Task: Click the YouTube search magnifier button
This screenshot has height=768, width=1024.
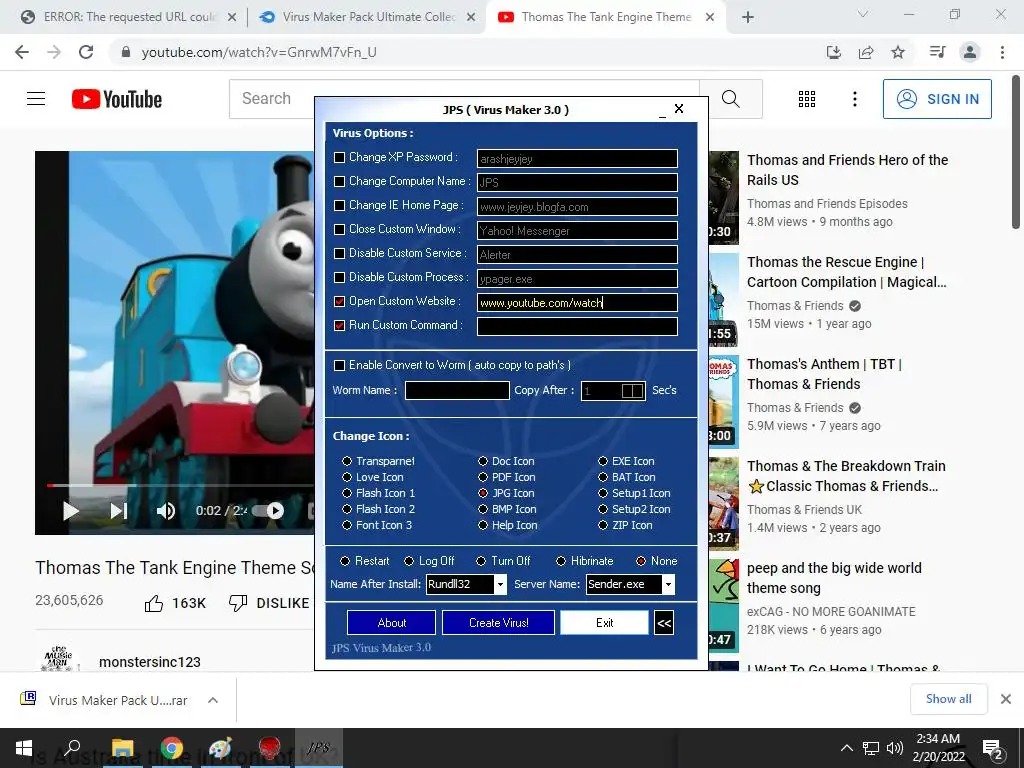Action: tap(731, 99)
